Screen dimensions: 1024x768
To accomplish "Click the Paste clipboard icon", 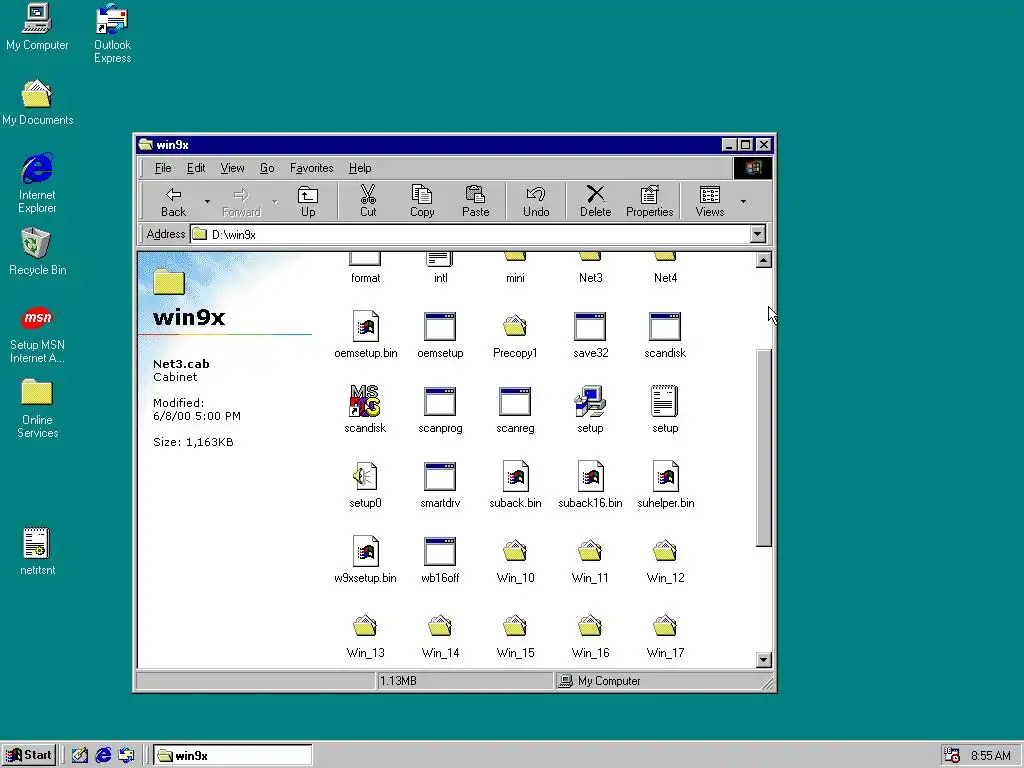I will (475, 194).
